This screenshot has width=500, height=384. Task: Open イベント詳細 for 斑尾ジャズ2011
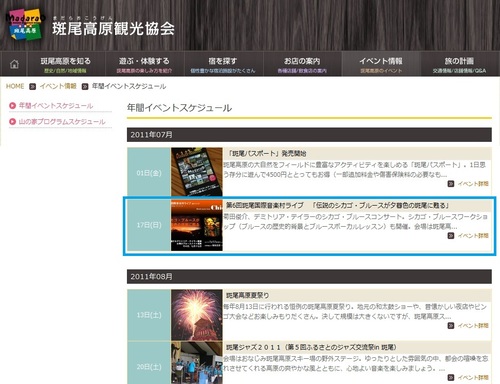point(473,377)
